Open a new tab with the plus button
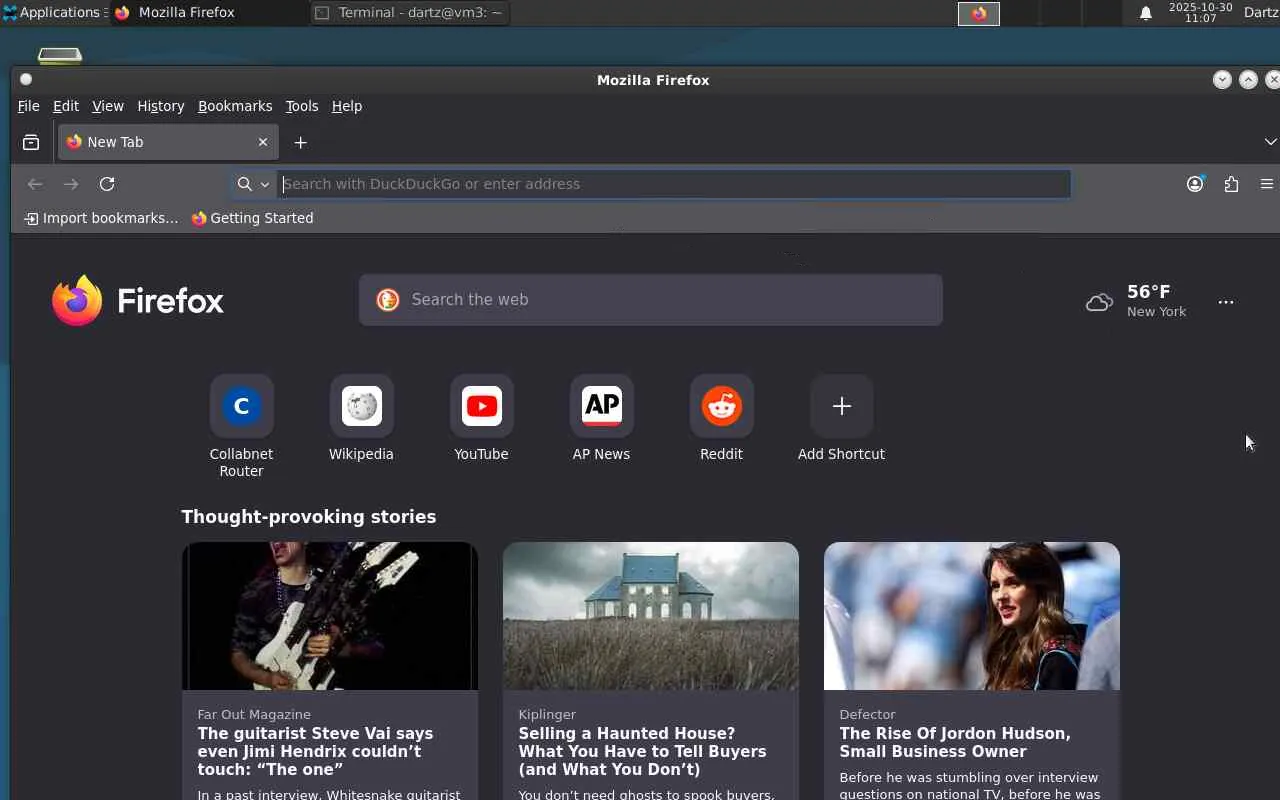This screenshot has width=1280, height=800. click(300, 142)
